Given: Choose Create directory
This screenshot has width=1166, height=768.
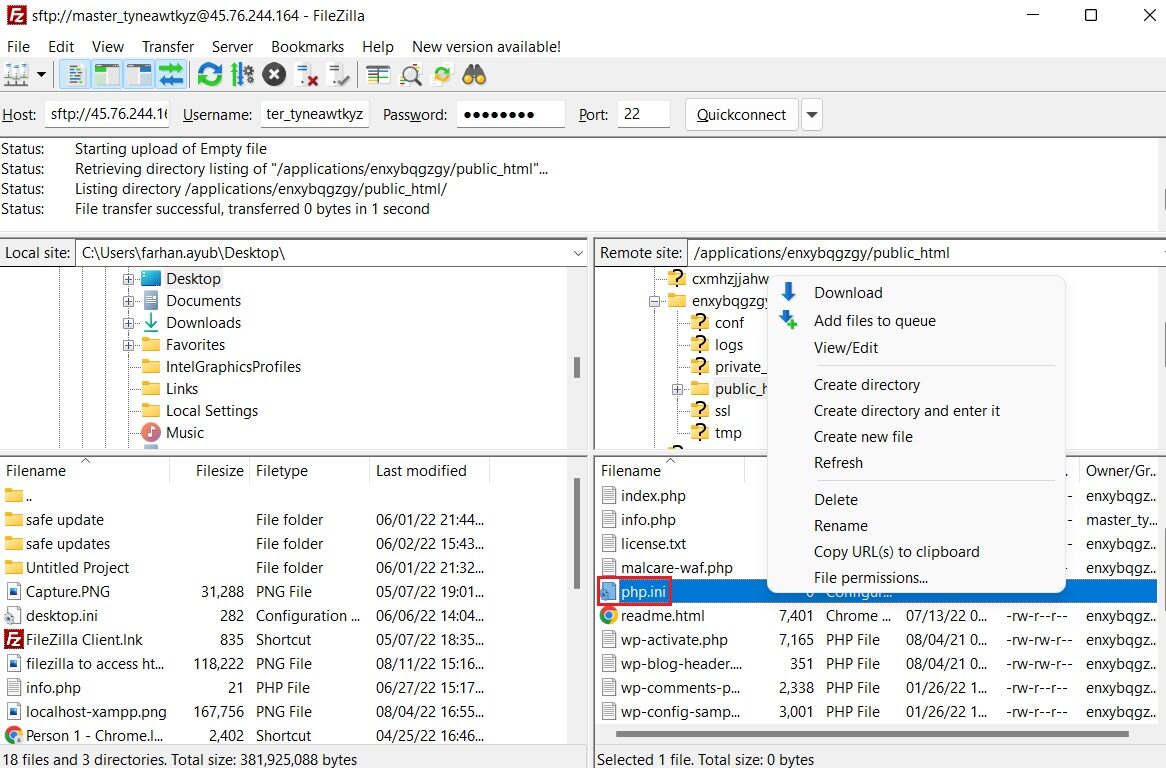Looking at the screenshot, I should (916, 385).
